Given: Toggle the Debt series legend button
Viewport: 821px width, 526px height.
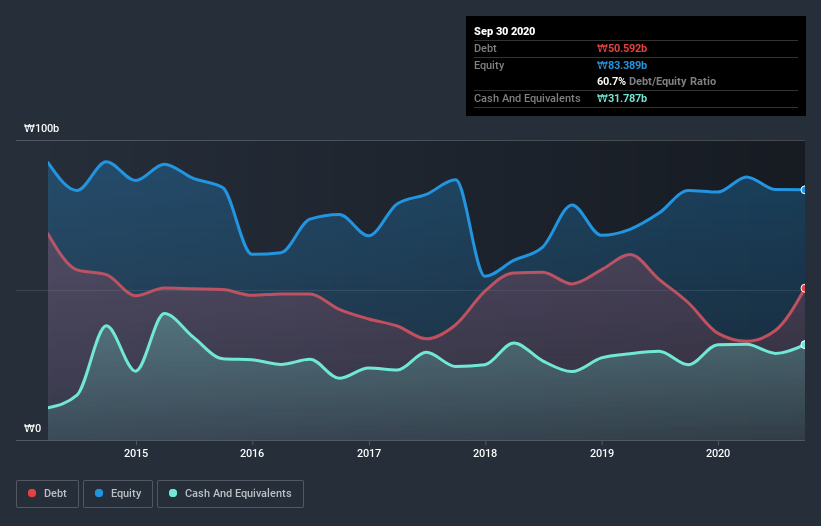Looking at the screenshot, I should 48,494.
